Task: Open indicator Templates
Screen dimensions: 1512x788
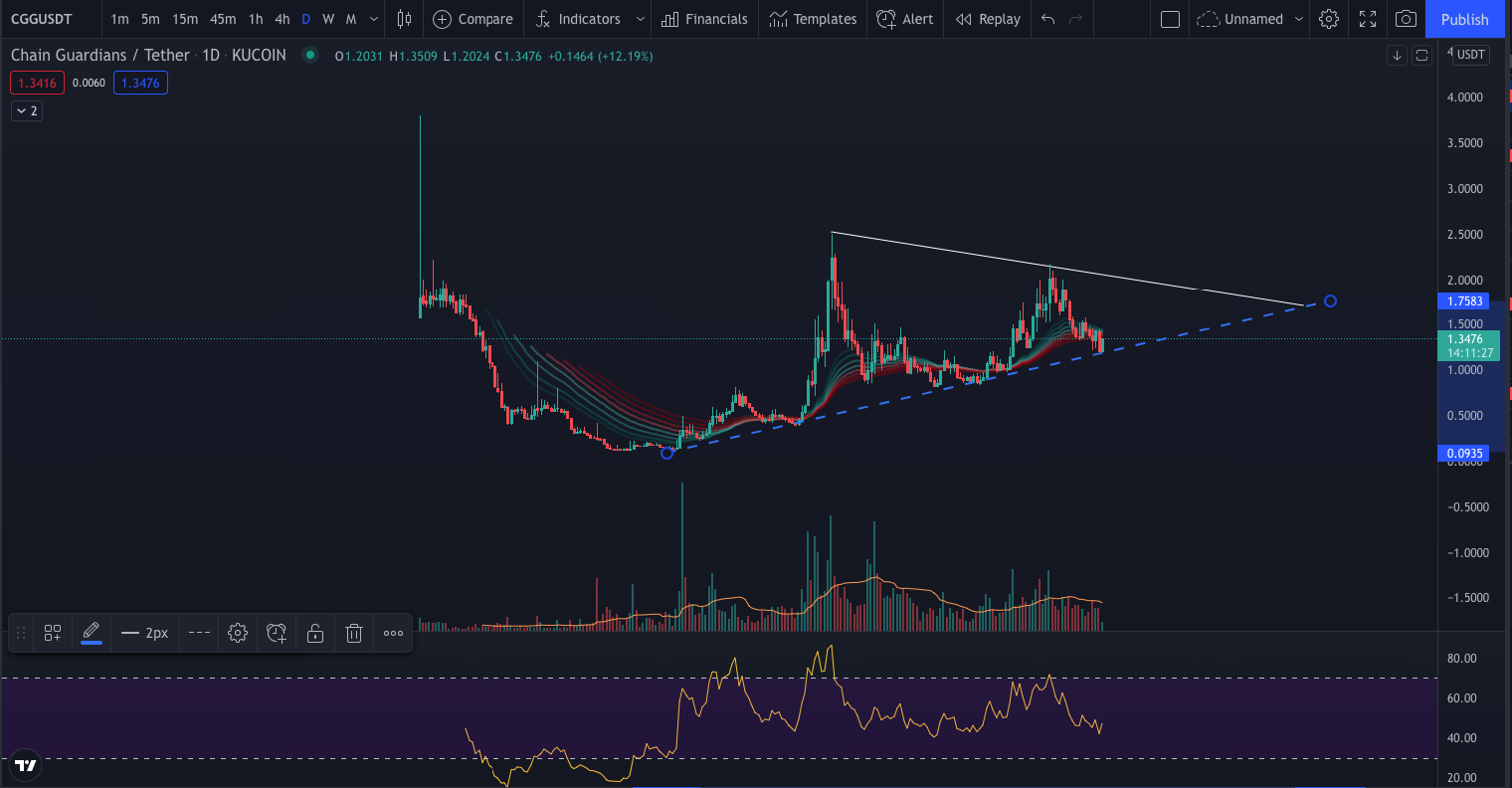Action: (813, 19)
